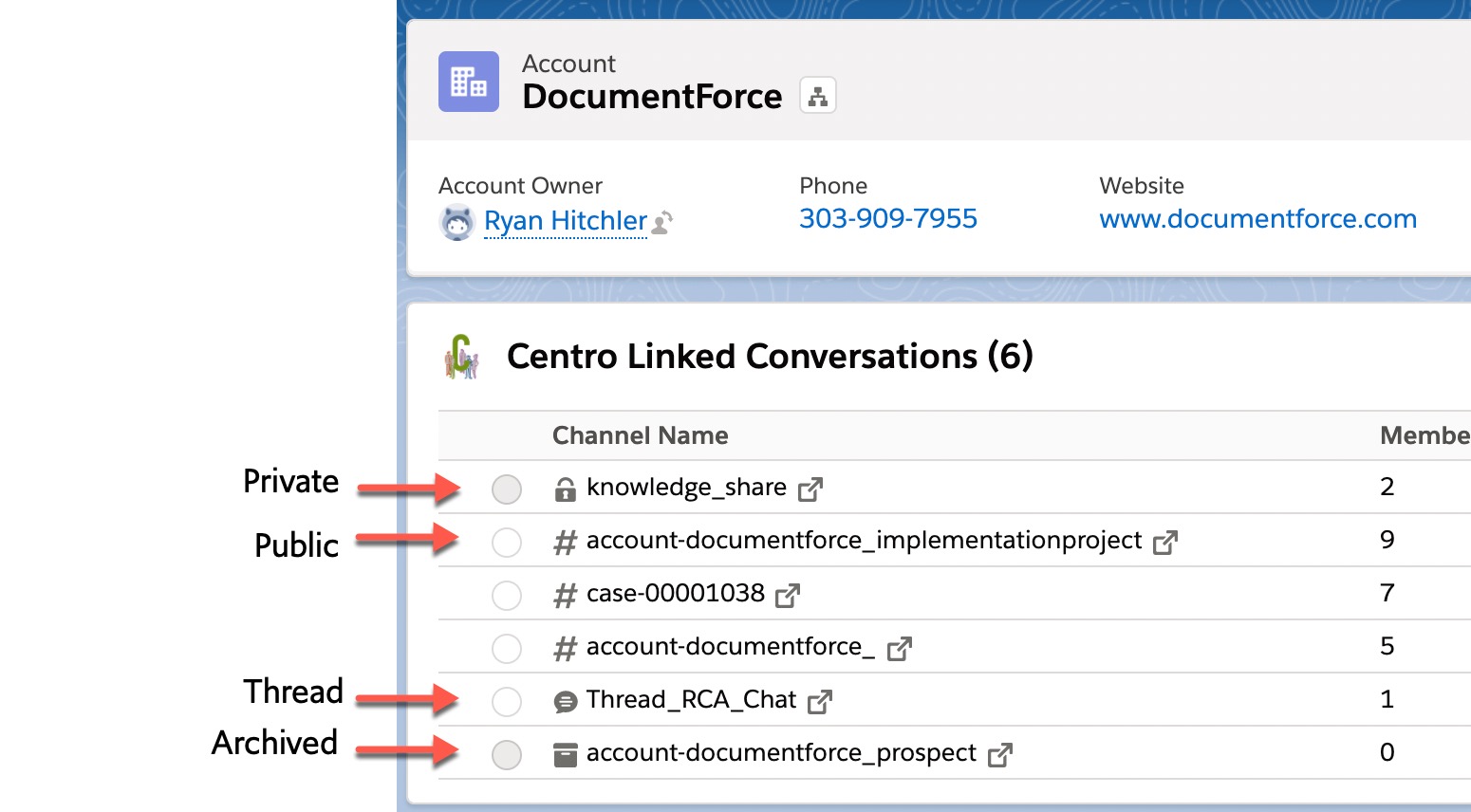Click member count 0 for account-documentforce_prospect
1471x812 pixels.
(x=1387, y=752)
